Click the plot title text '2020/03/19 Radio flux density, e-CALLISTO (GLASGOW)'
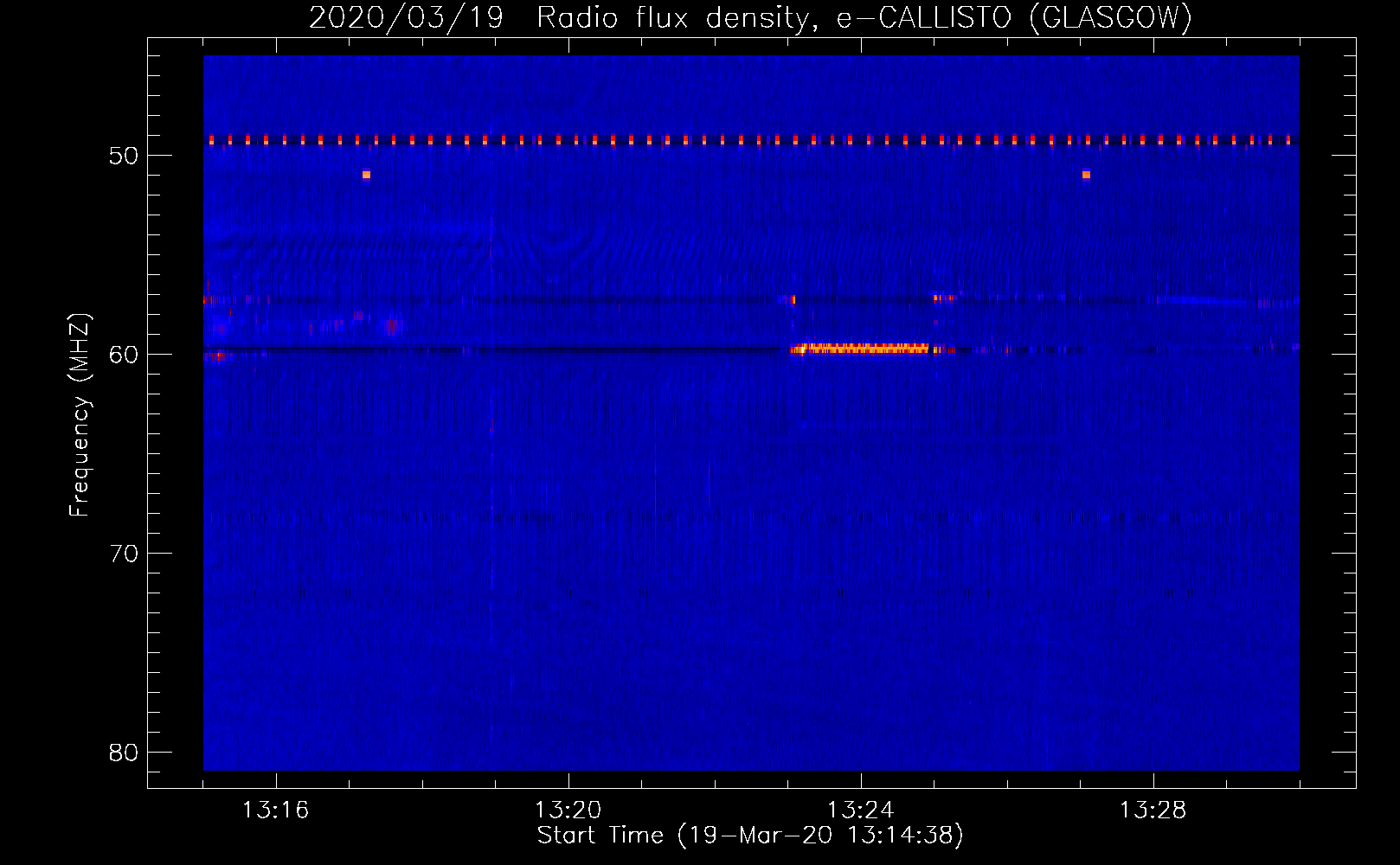The image size is (1400, 865). click(750, 17)
